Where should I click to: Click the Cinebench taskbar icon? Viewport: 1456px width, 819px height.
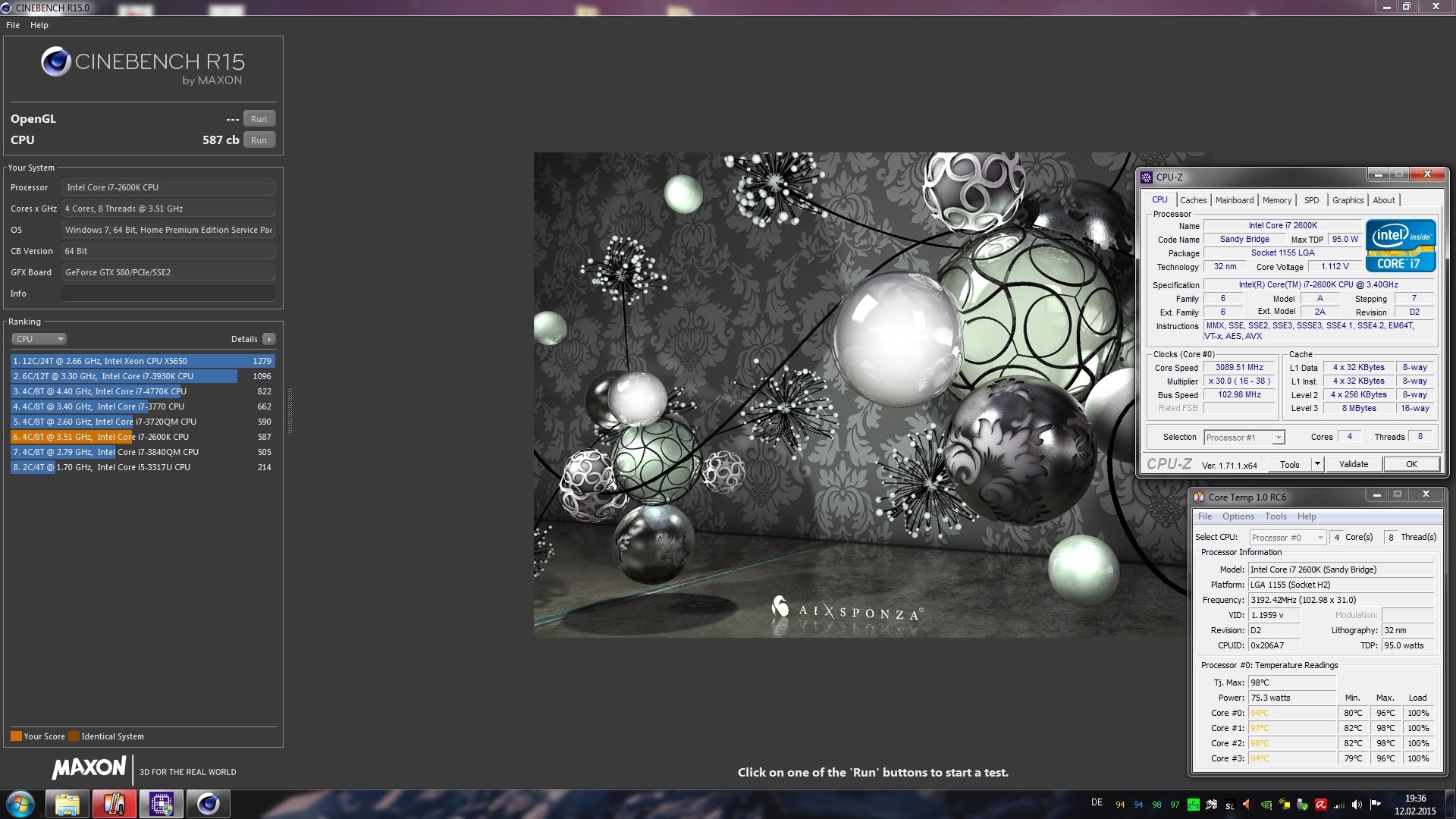208,804
